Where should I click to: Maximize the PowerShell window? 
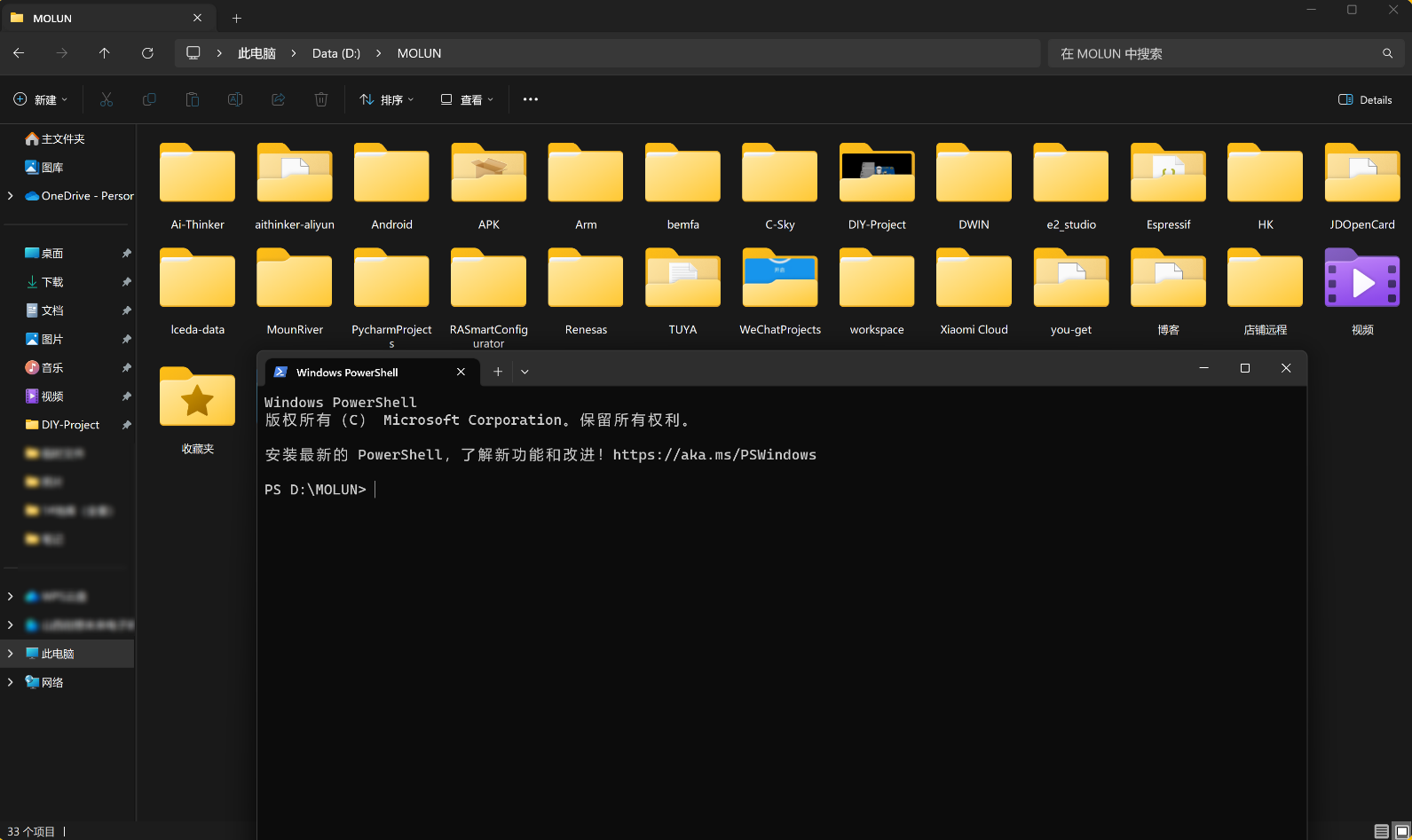coord(1245,368)
